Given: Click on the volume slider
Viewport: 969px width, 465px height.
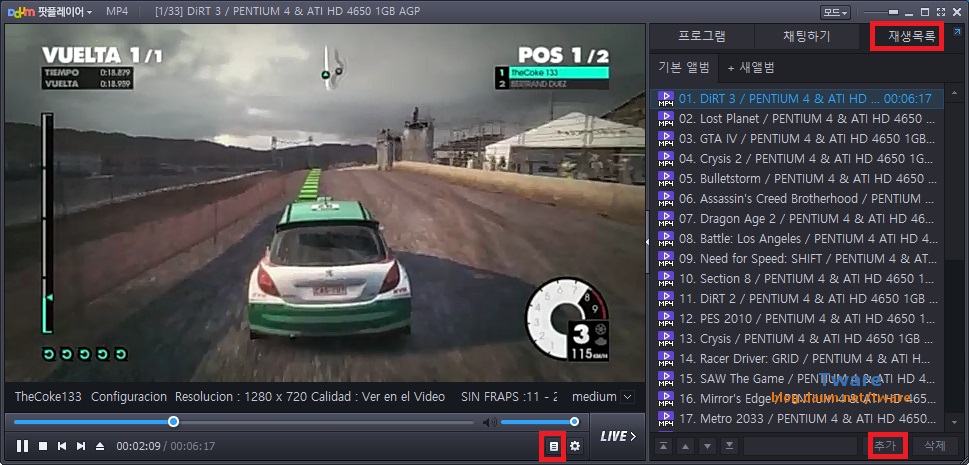Looking at the screenshot, I should (538, 422).
